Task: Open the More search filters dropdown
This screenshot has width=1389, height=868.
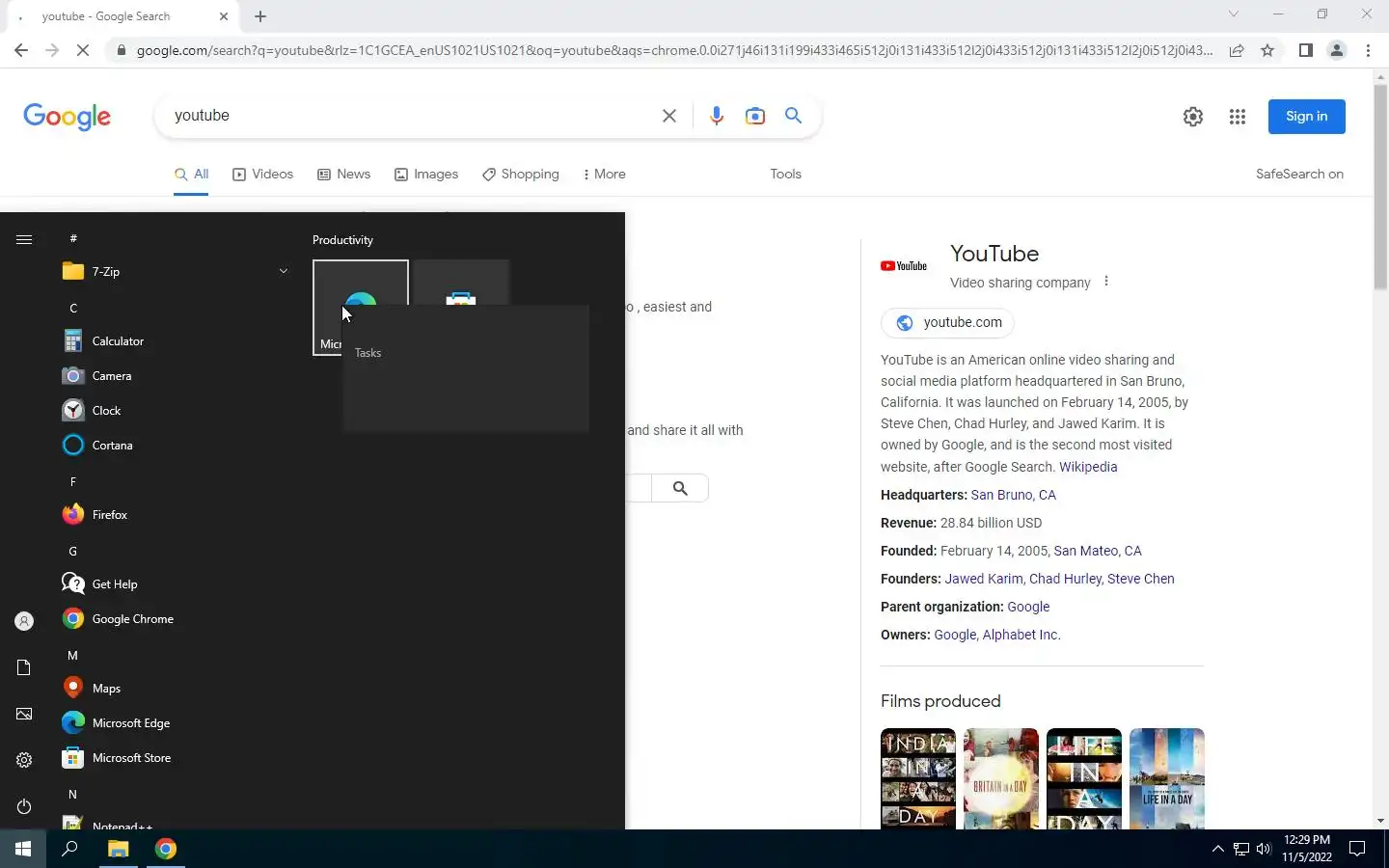Action: click(x=605, y=175)
